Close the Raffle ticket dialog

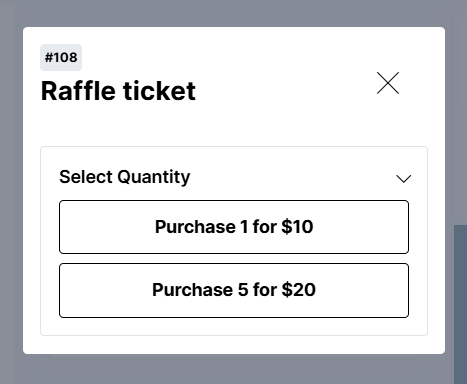(x=388, y=83)
